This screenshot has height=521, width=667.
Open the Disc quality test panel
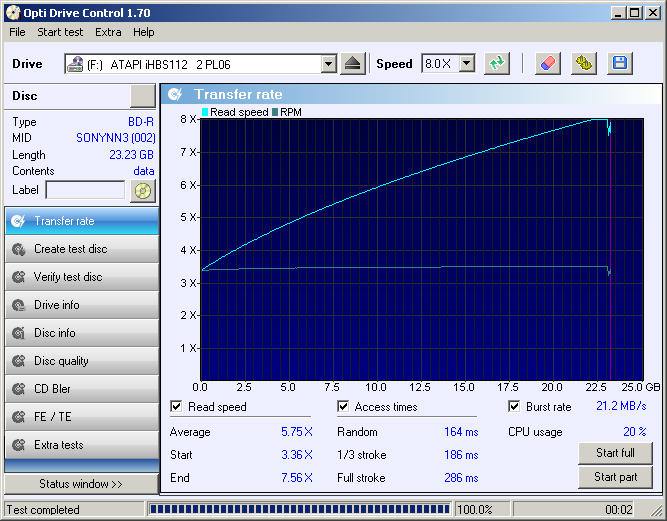point(80,361)
